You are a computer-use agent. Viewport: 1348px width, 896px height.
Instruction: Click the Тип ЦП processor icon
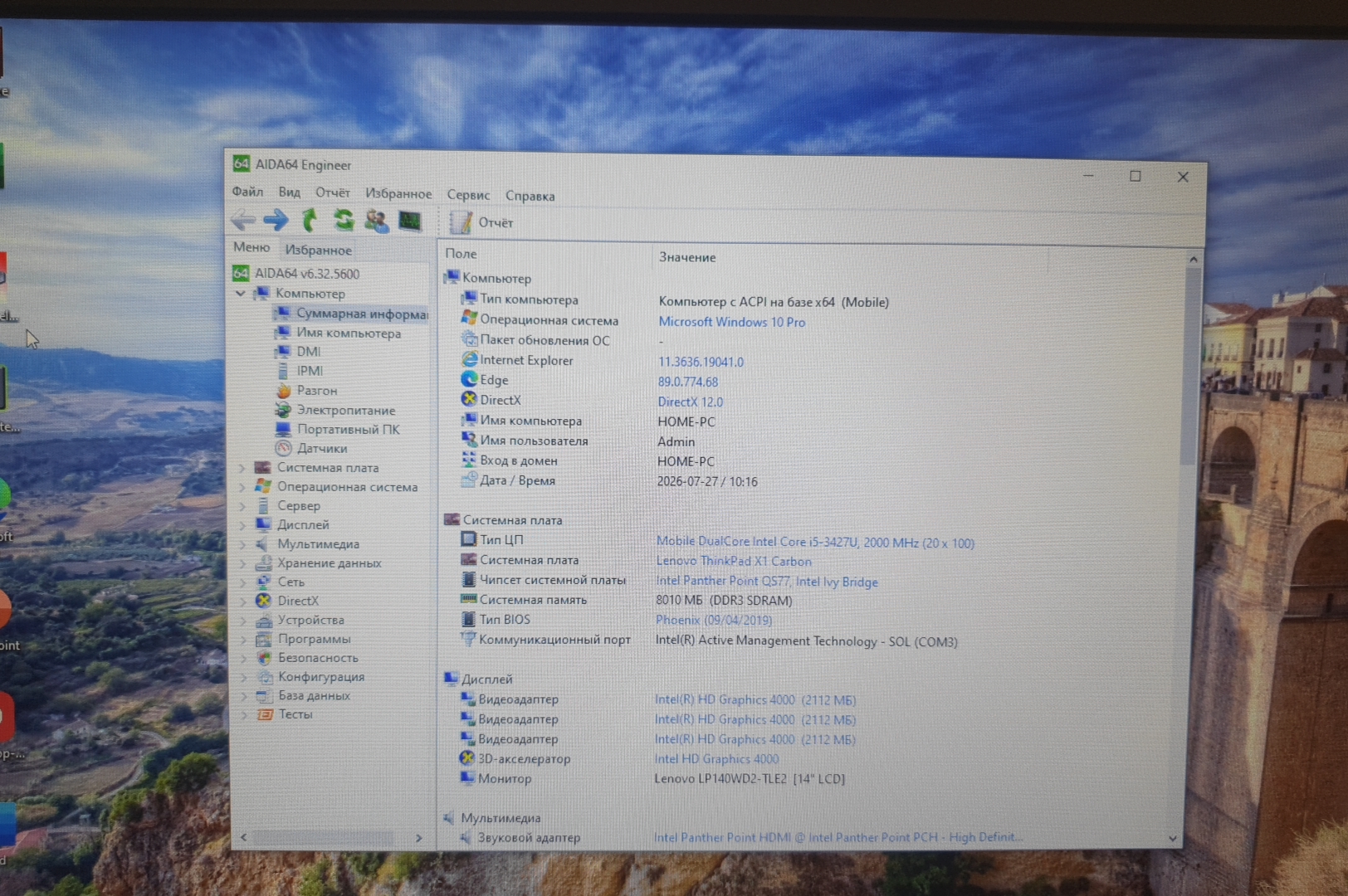click(469, 539)
